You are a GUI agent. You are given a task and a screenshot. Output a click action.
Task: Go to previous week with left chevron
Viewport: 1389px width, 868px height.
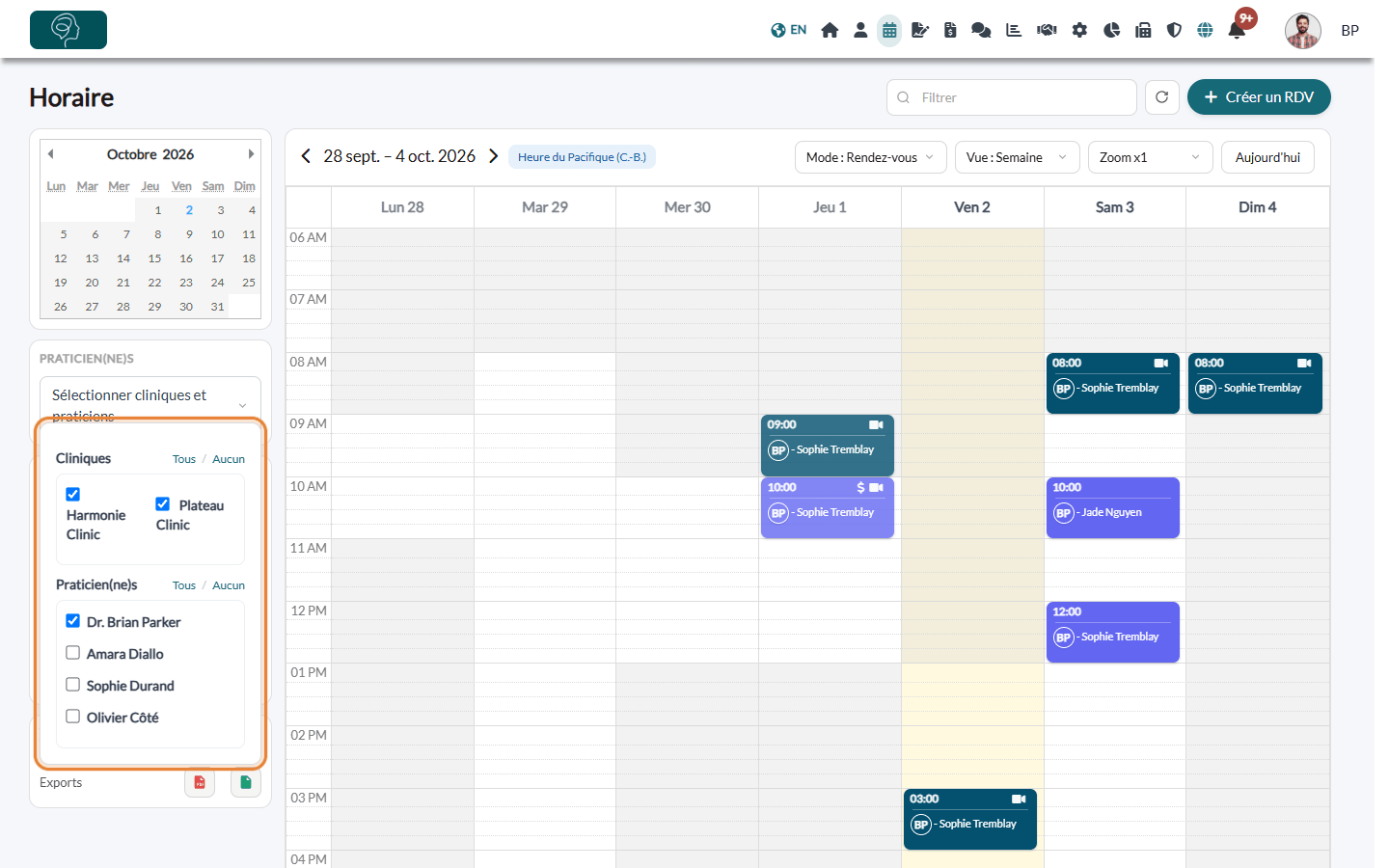[306, 156]
